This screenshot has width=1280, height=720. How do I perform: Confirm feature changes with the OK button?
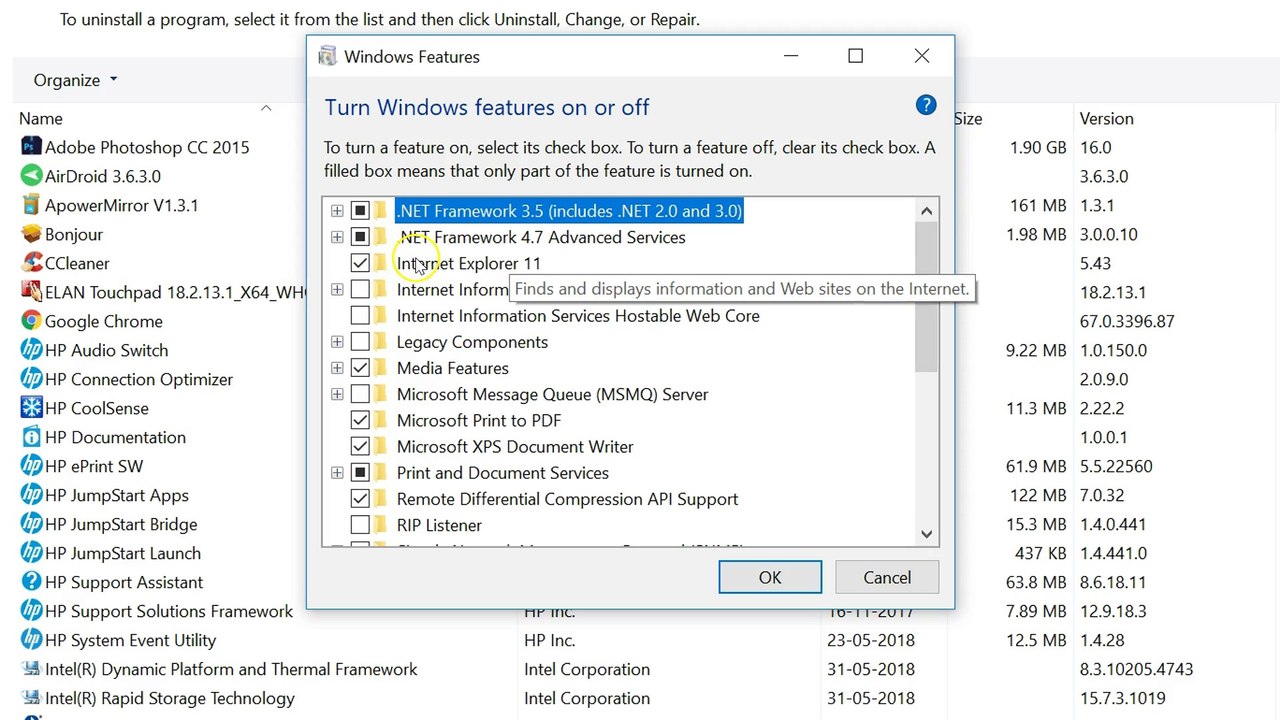[x=770, y=577]
